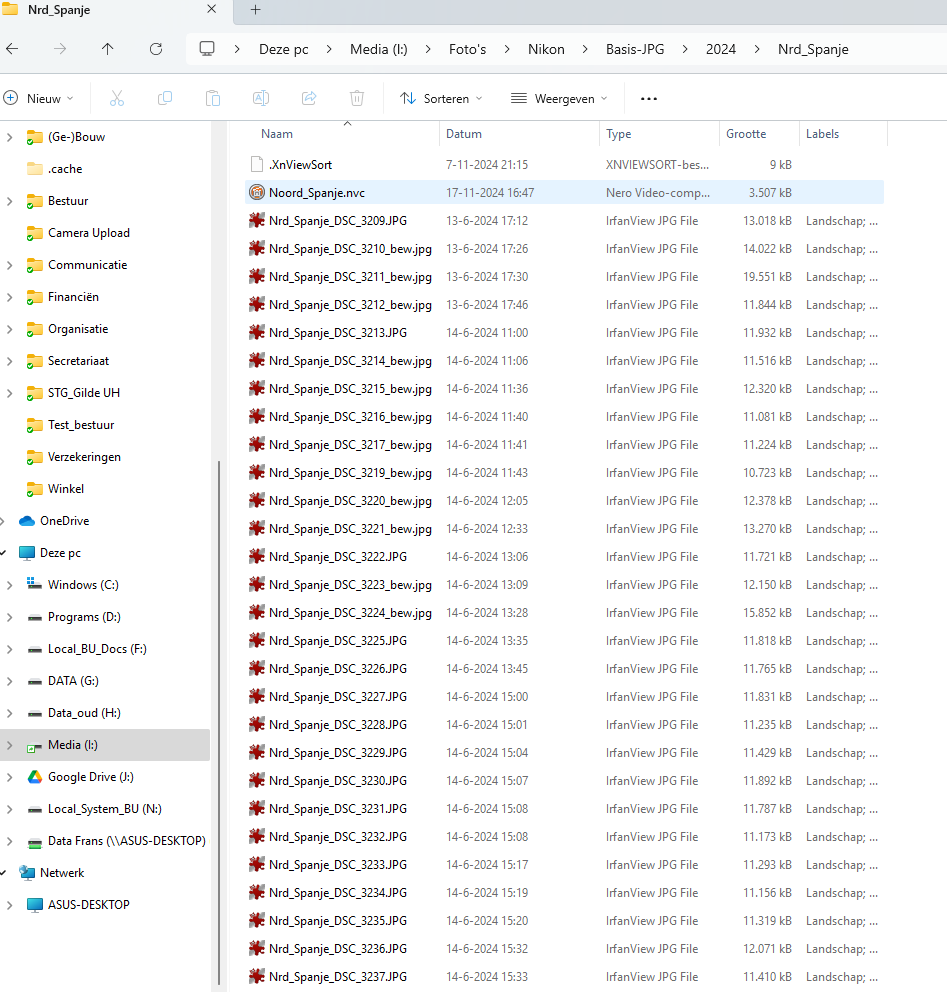The image size is (947, 992).
Task: Expand the (Ge-)Bouw folder
Action: coord(9,137)
